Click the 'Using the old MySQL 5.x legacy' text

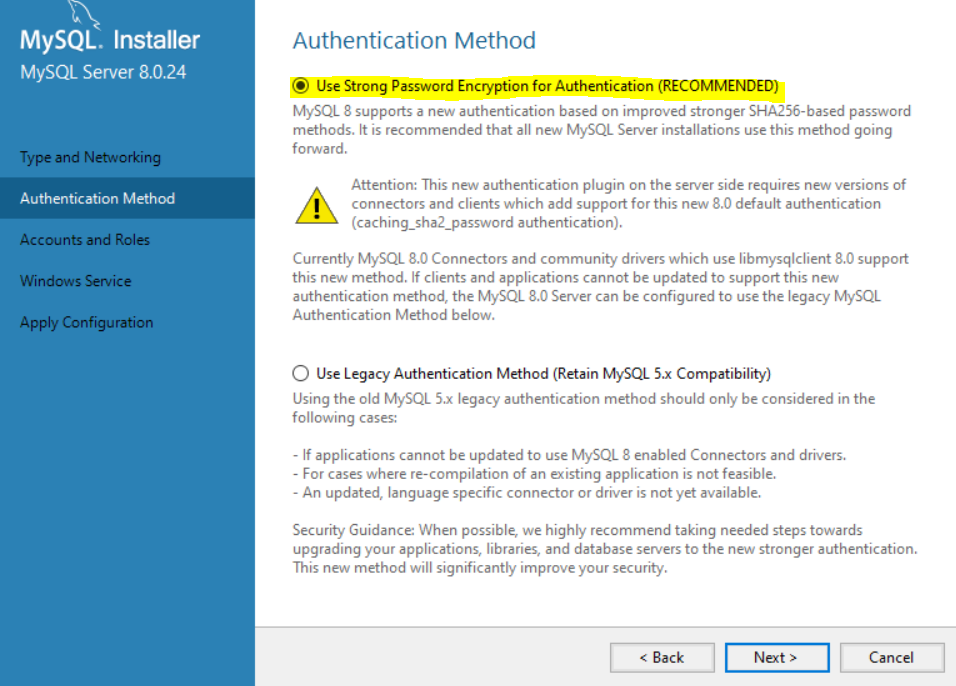(583, 408)
